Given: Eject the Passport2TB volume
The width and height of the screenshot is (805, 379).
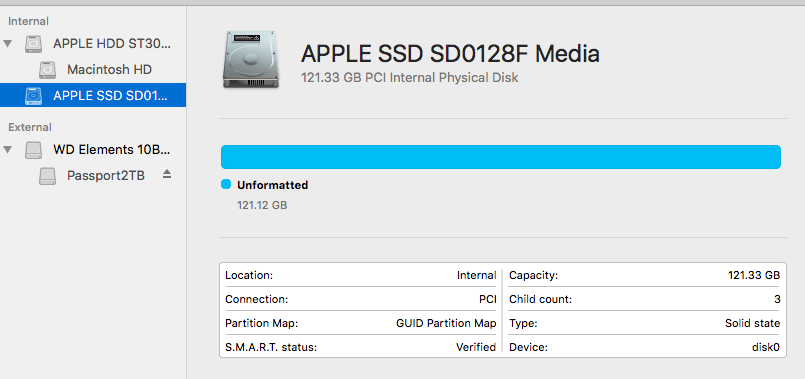Looking at the screenshot, I should (x=166, y=174).
